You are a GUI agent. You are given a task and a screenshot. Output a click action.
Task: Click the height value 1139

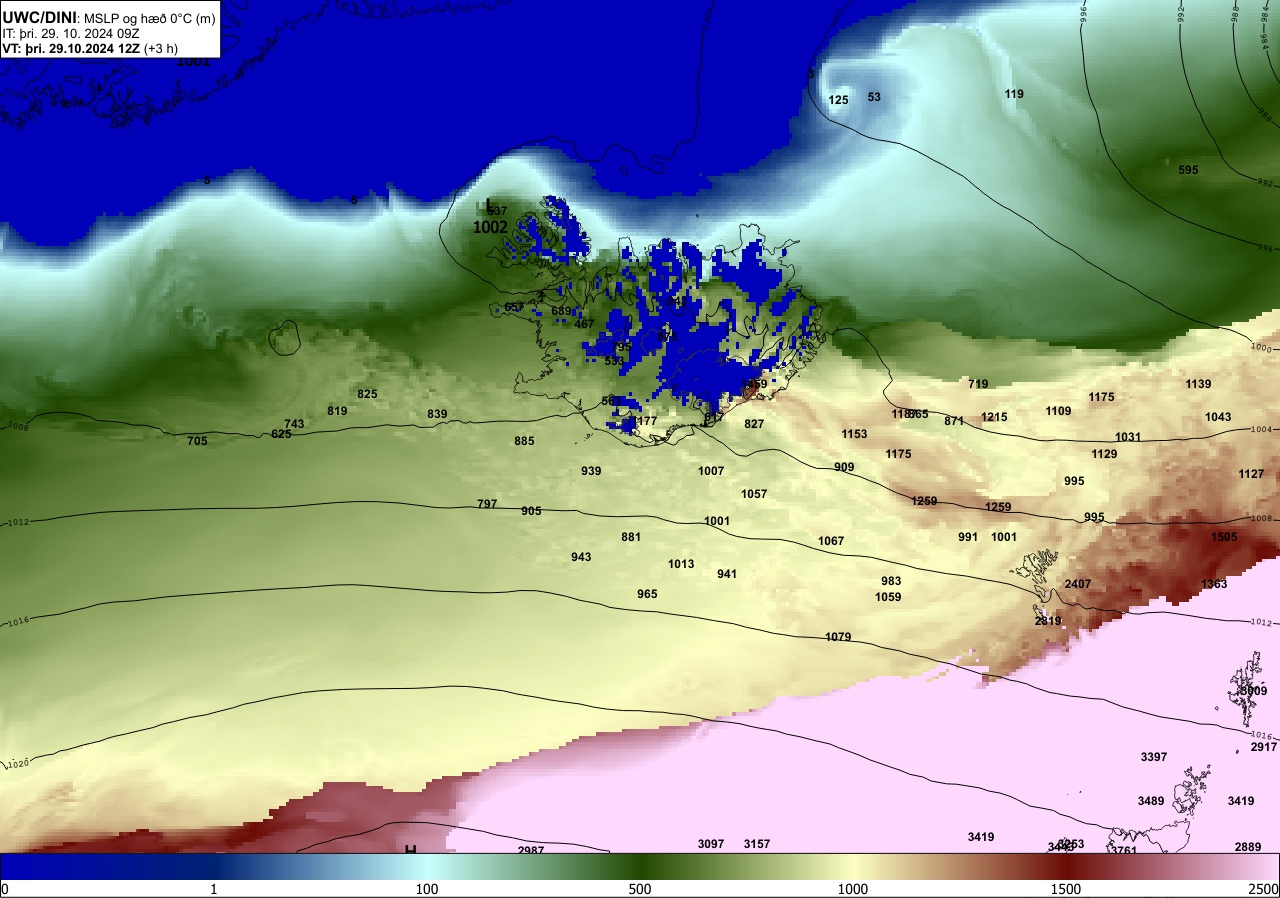(x=1198, y=384)
